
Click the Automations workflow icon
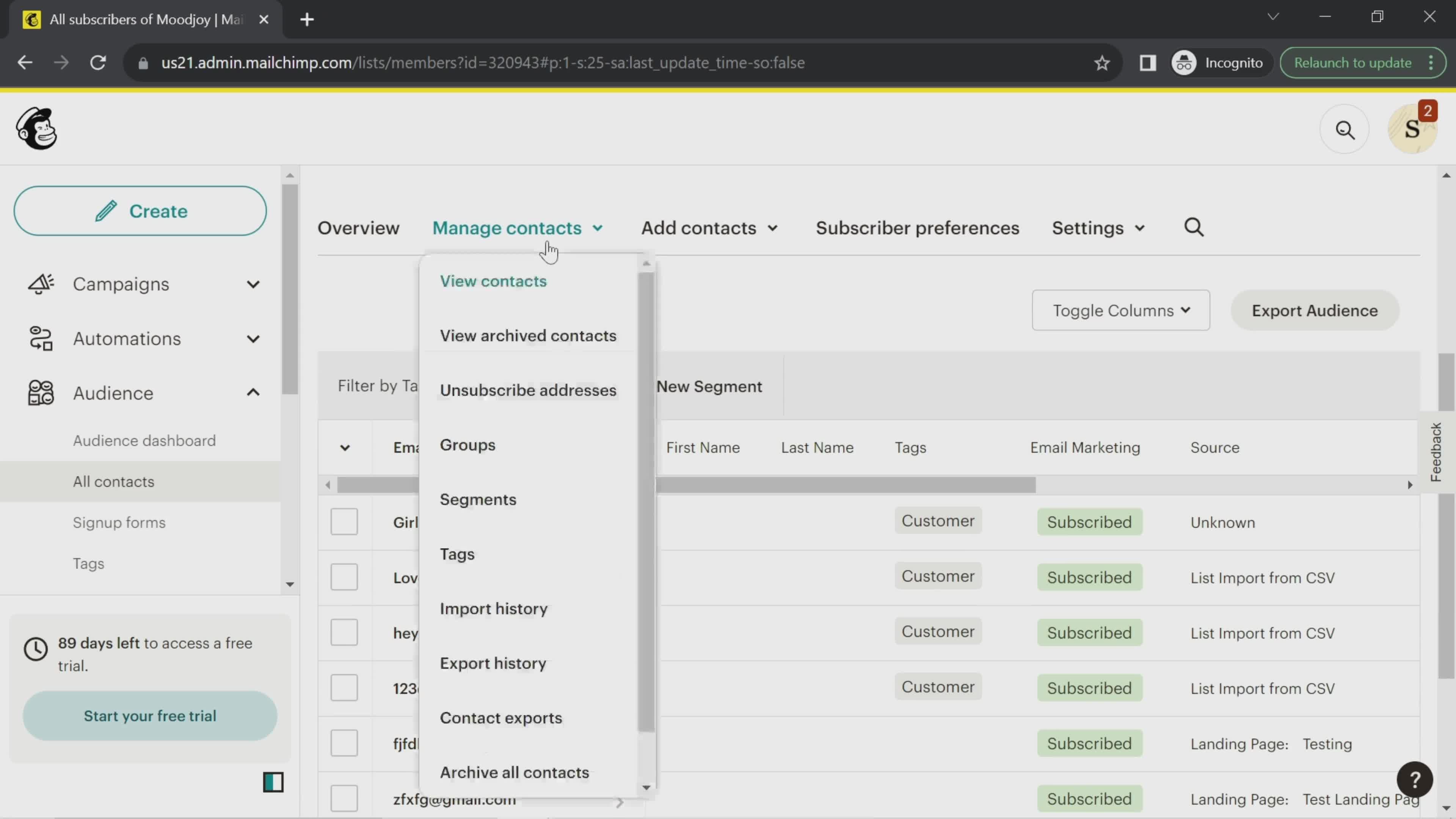coord(41,339)
